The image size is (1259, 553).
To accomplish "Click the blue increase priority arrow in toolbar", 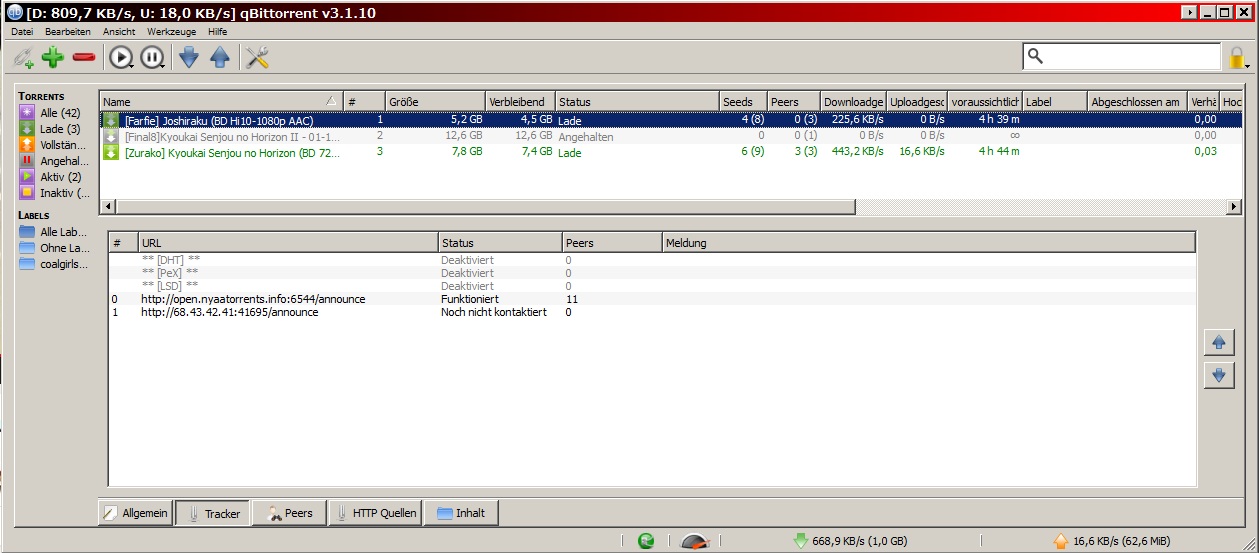I will point(220,58).
